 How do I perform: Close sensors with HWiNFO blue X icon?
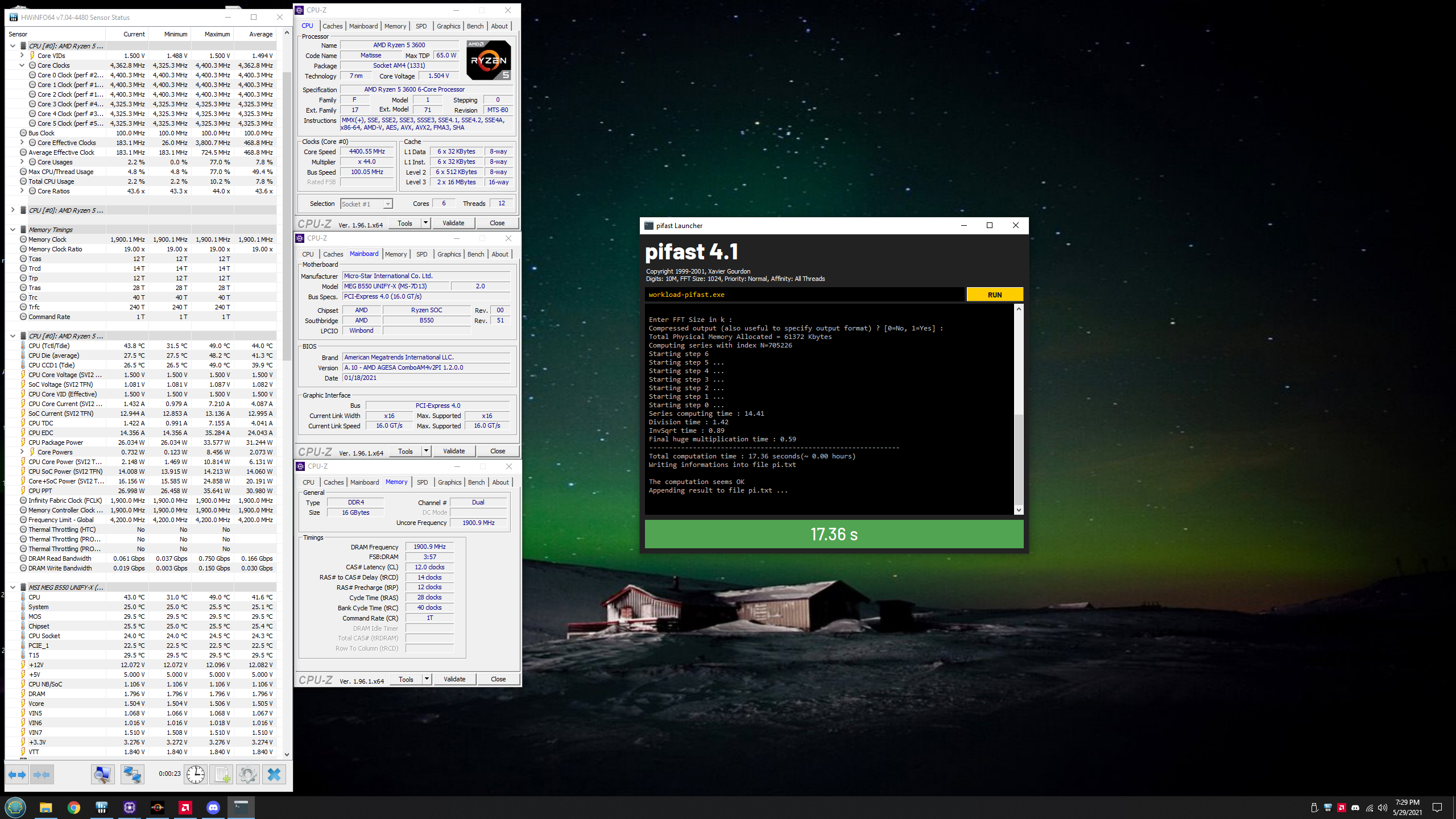274,775
